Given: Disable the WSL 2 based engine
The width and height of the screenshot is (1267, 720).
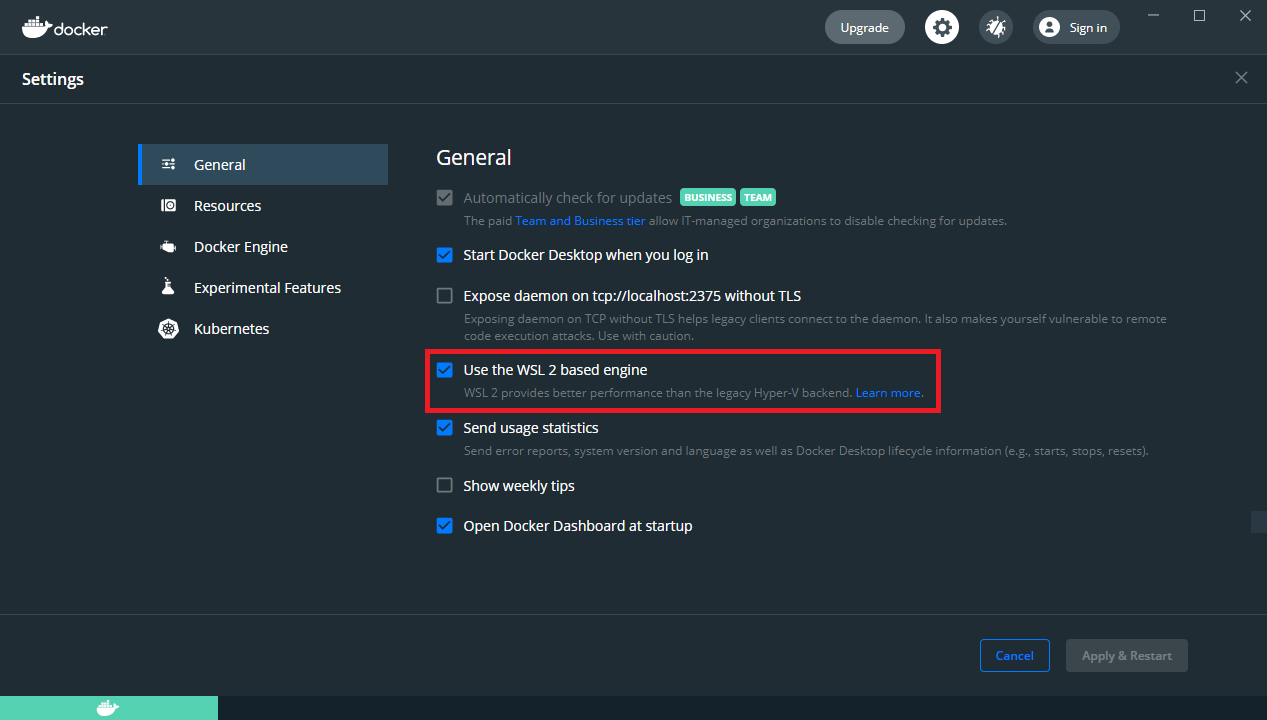Looking at the screenshot, I should (444, 369).
